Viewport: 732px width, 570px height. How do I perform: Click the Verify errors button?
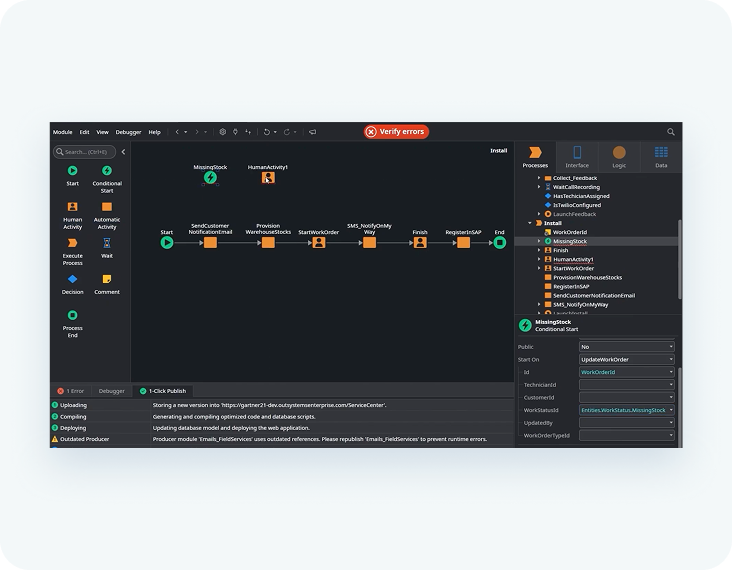pos(396,132)
